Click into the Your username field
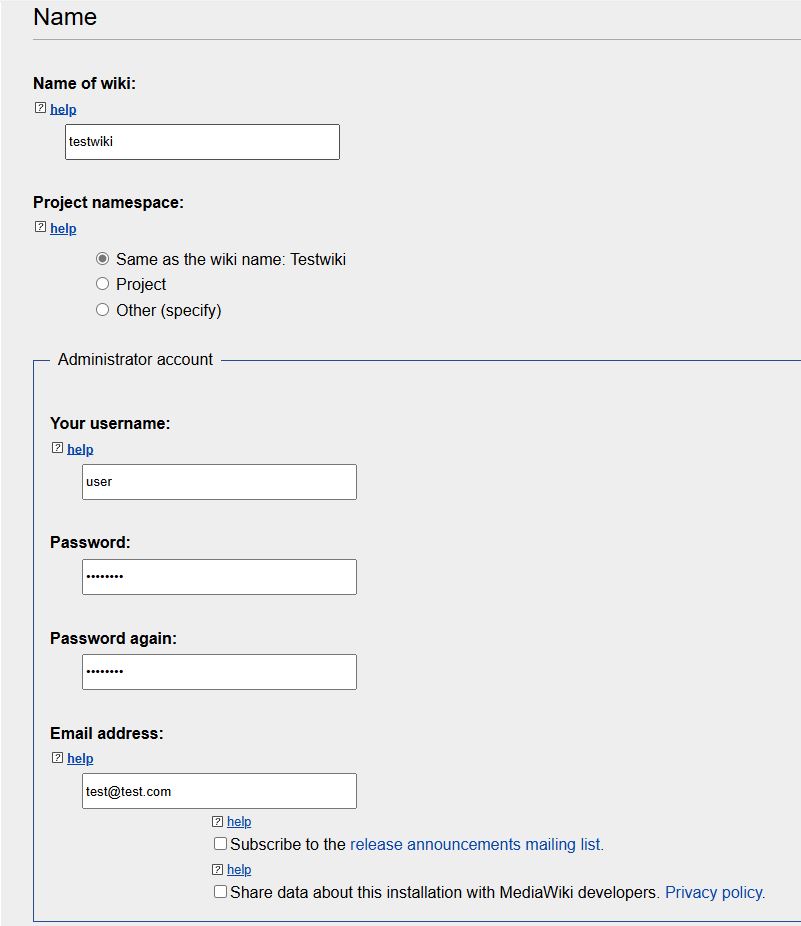This screenshot has width=801, height=926. pos(219,482)
